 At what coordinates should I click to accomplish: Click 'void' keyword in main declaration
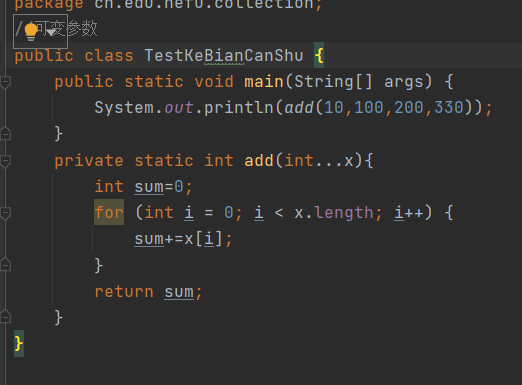tap(214, 82)
